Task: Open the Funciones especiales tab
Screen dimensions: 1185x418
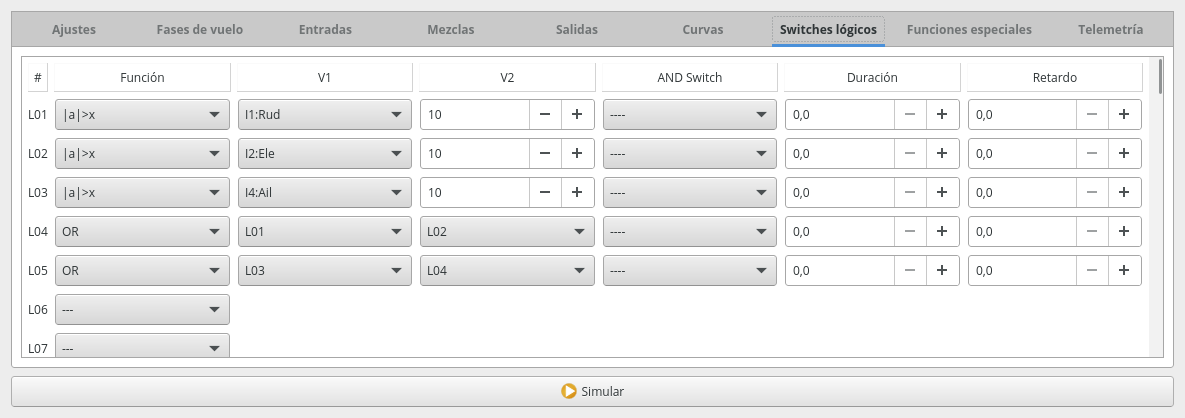Action: tap(969, 30)
